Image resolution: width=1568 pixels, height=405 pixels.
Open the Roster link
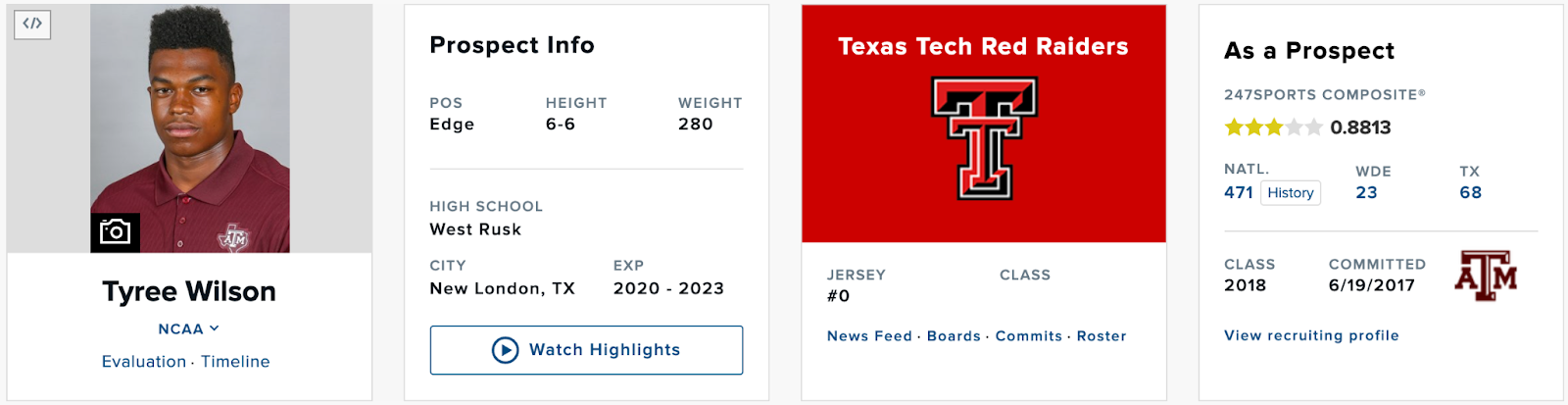tap(1102, 336)
